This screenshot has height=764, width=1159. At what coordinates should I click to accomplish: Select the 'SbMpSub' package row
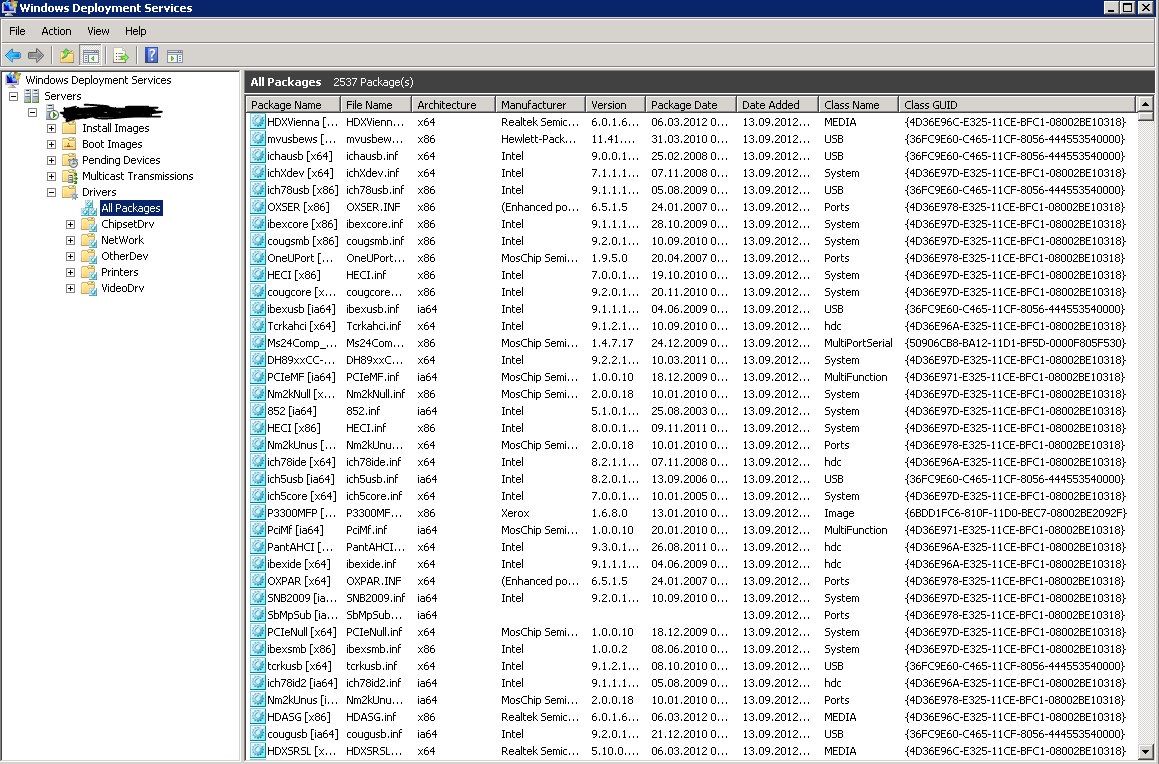690,615
